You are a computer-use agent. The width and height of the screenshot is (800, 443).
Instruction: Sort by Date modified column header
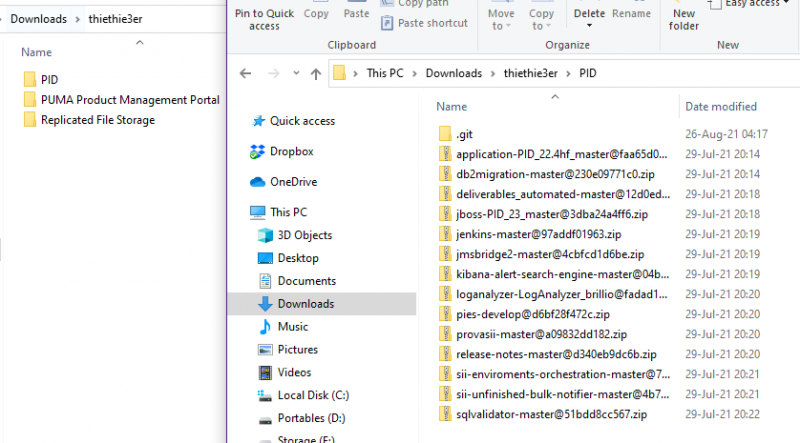[720, 106]
